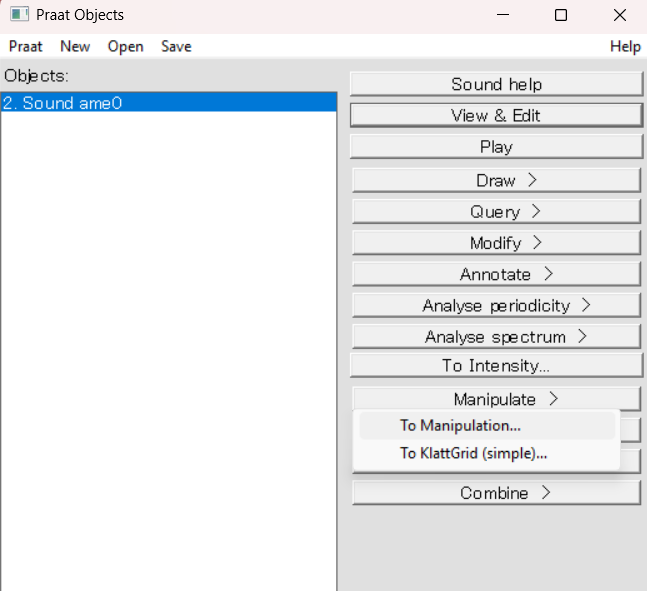Play the selected sound
Image resolution: width=647 pixels, height=591 pixels.
[x=496, y=147]
